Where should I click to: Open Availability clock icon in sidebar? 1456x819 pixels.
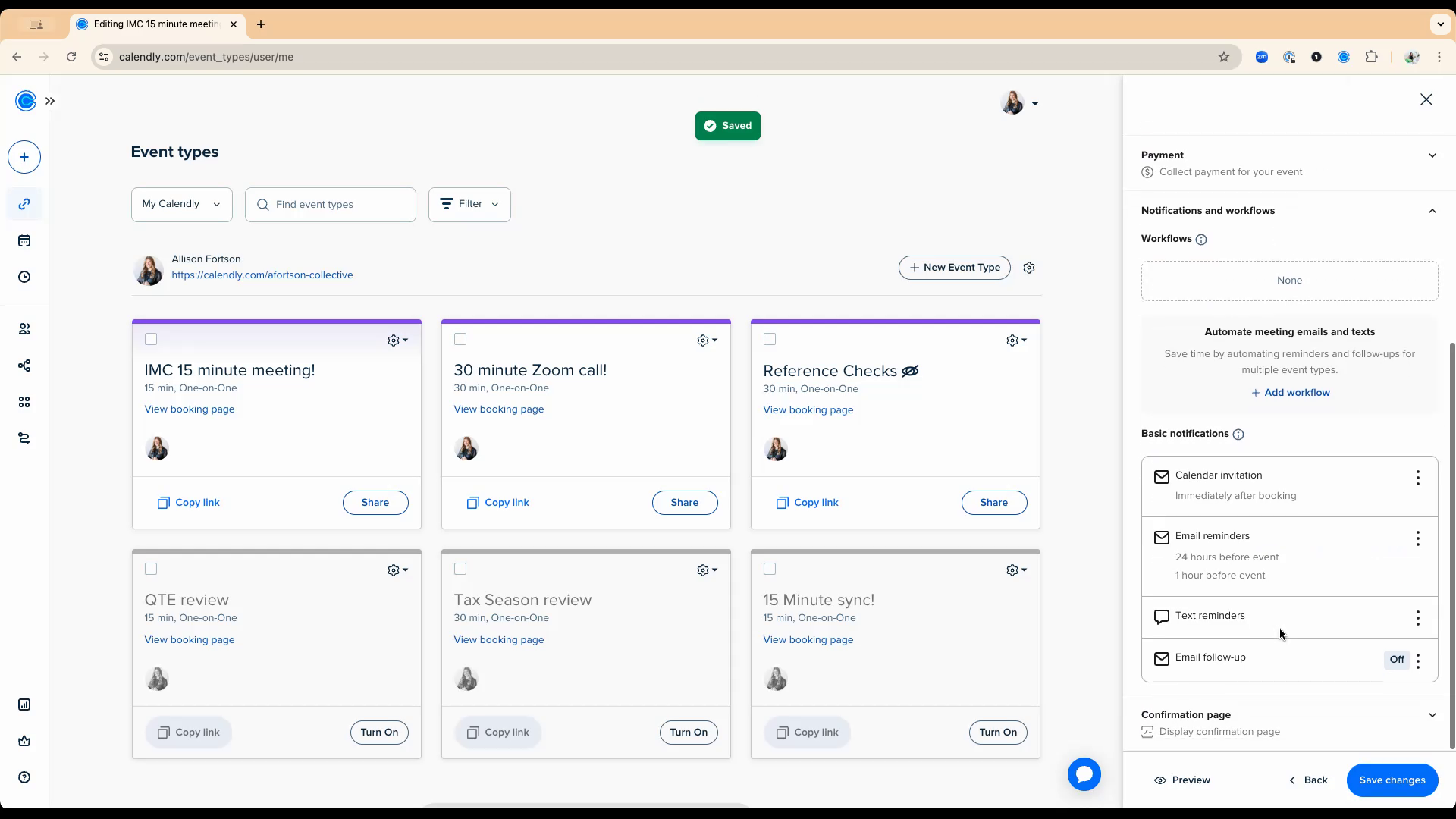coord(24,278)
